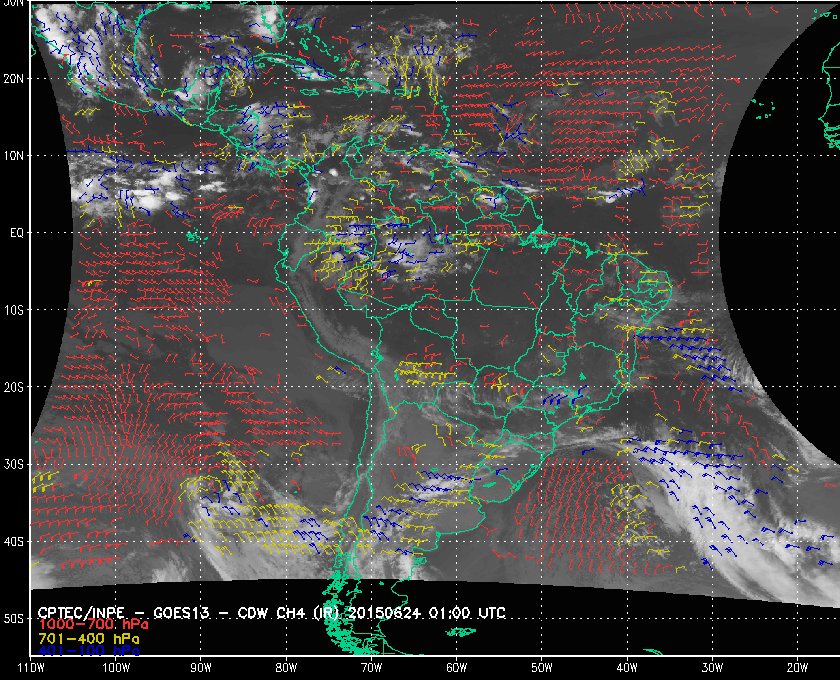Click the 20S latitude label
The image size is (840, 680).
14,387
